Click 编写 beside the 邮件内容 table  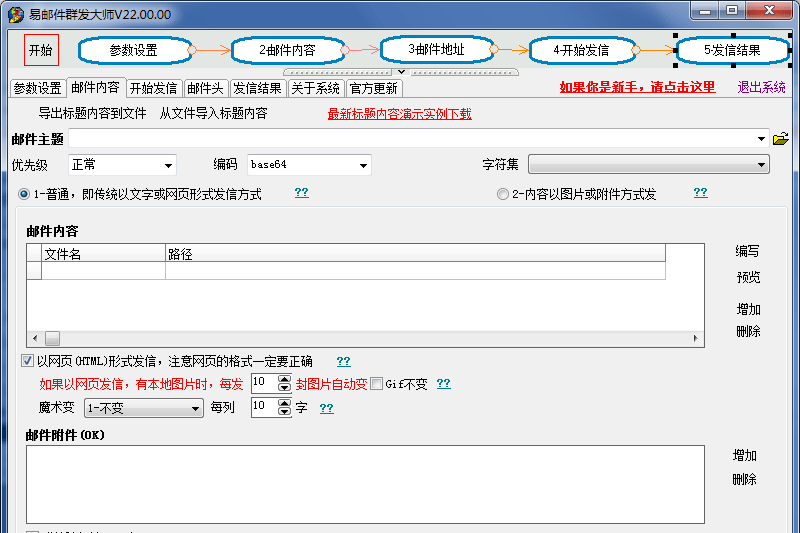click(747, 251)
